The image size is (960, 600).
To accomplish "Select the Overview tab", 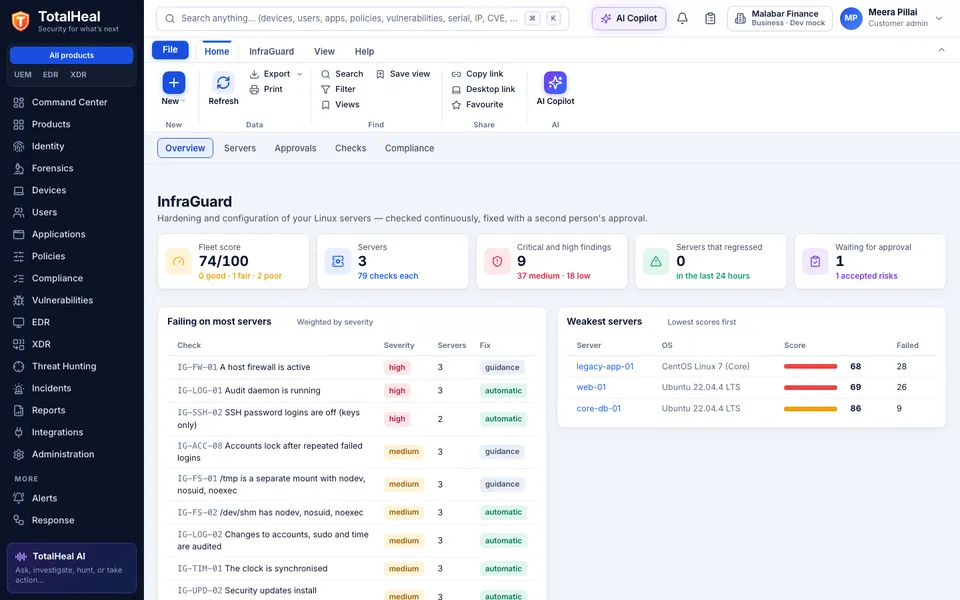I will point(185,148).
